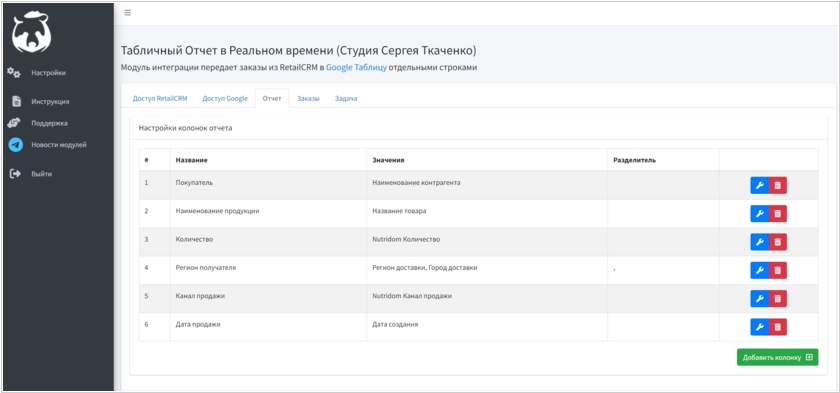Edit the Наименование продукции column wrench icon
Image resolution: width=840 pixels, height=393 pixels.
click(x=759, y=214)
